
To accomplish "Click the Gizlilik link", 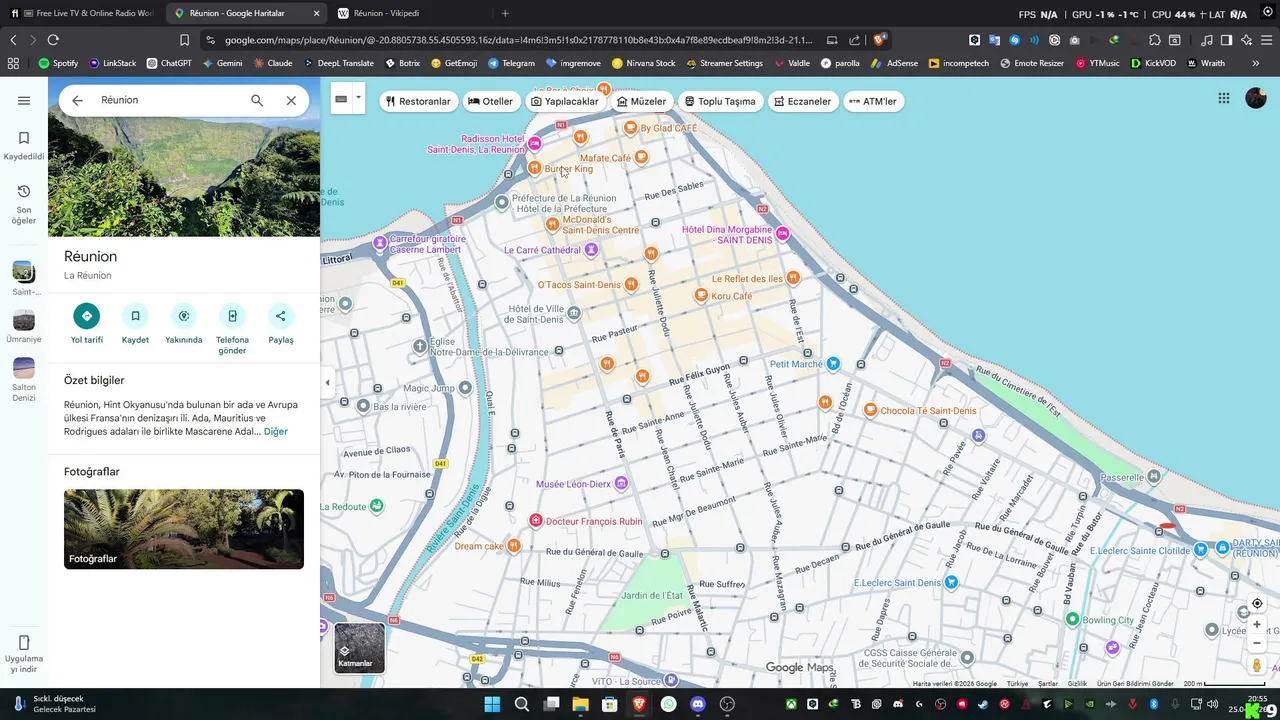I will [1077, 684].
